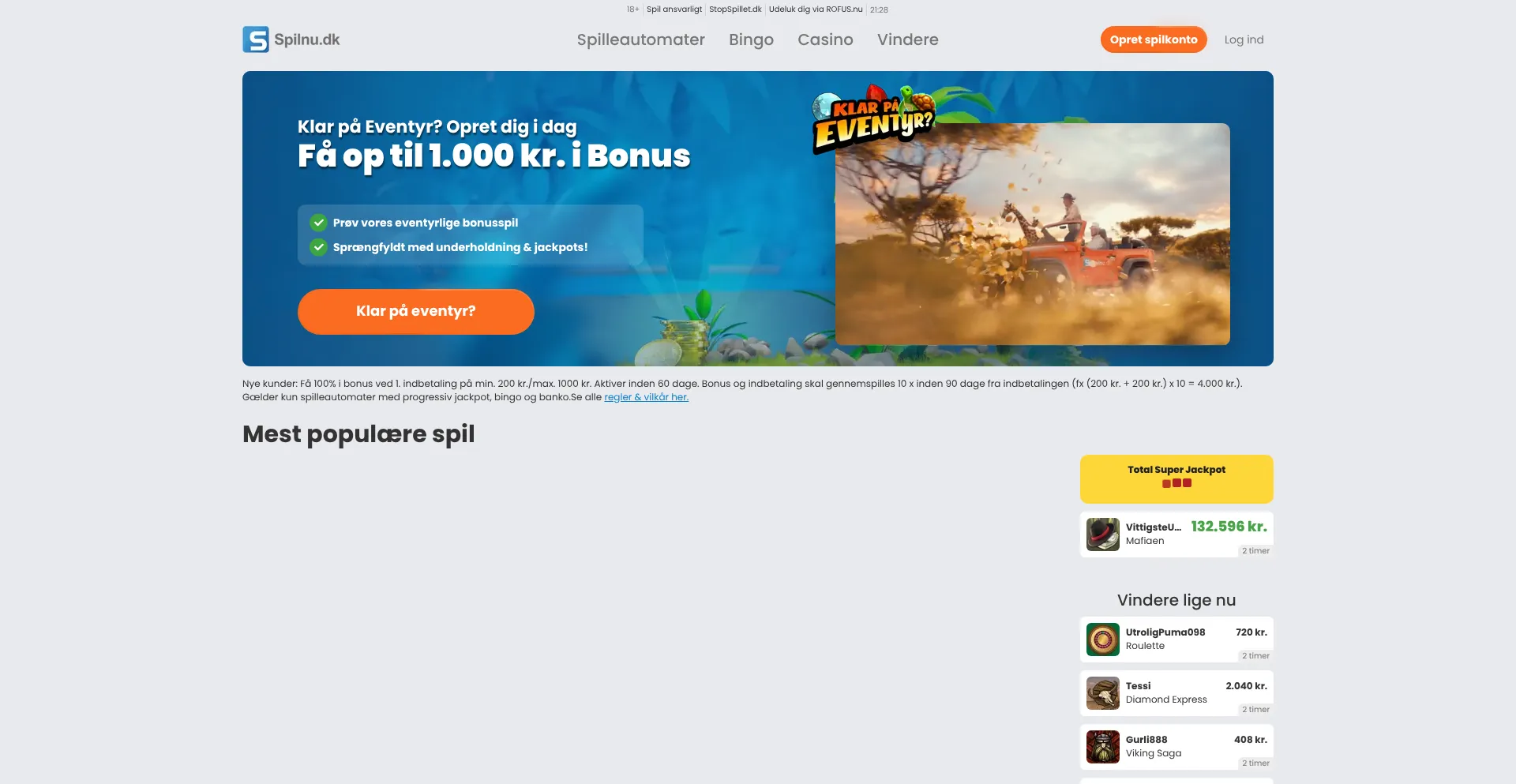This screenshot has height=784, width=1516.
Task: Click the Klar på eventyr? button
Action: point(416,311)
